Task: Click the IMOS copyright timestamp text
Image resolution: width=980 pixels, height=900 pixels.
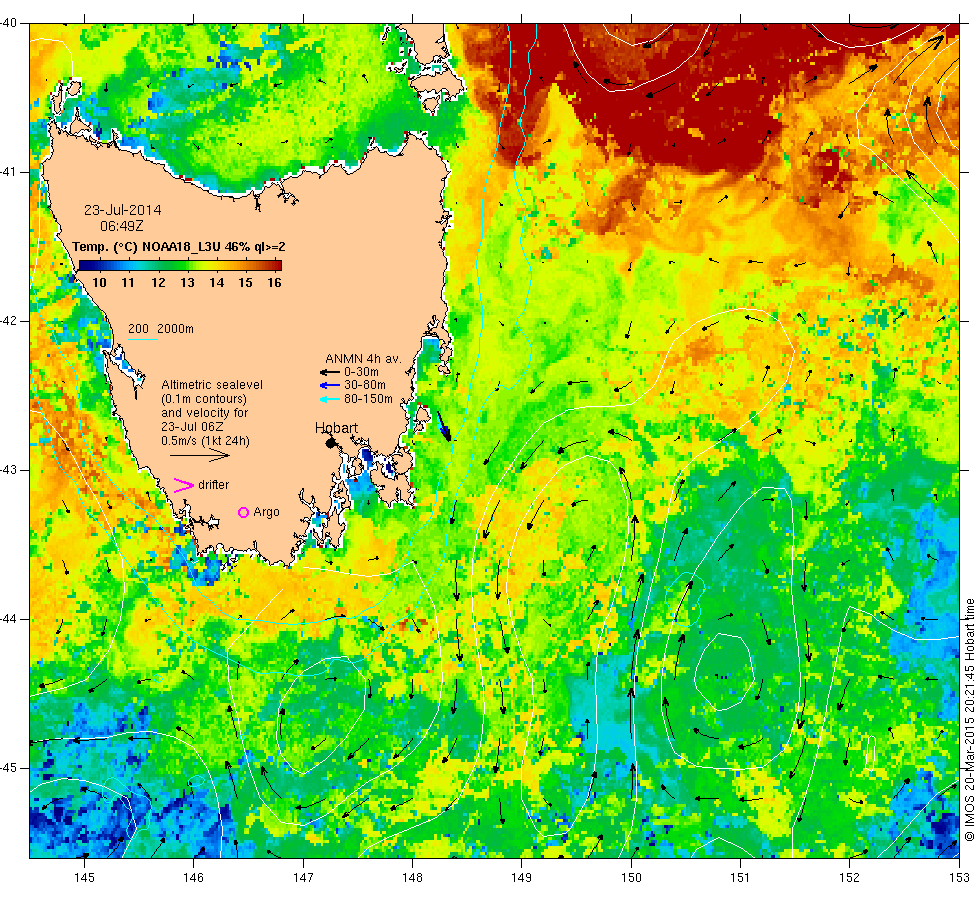Action: (x=969, y=719)
